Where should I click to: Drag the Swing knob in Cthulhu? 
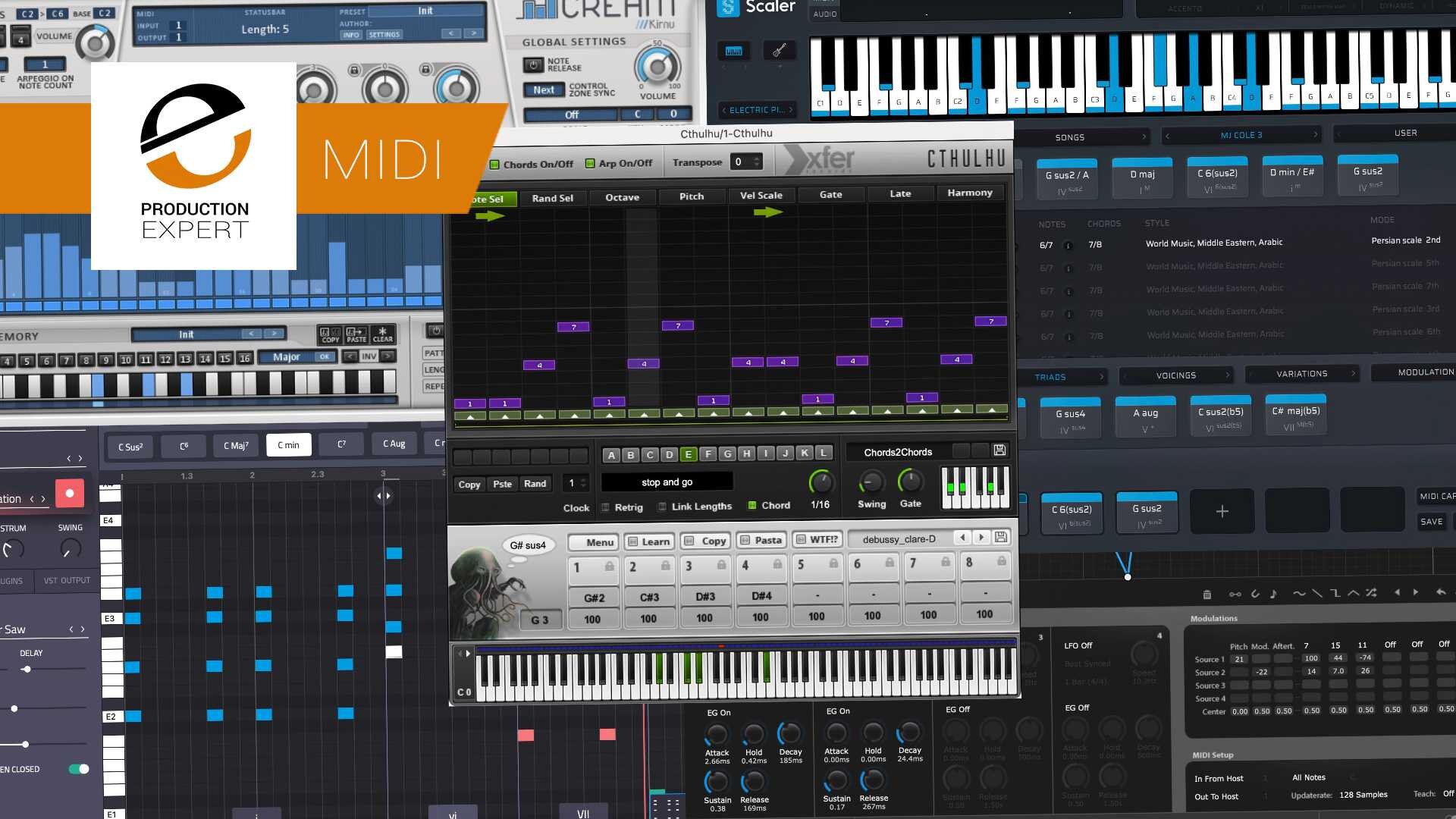(x=868, y=482)
